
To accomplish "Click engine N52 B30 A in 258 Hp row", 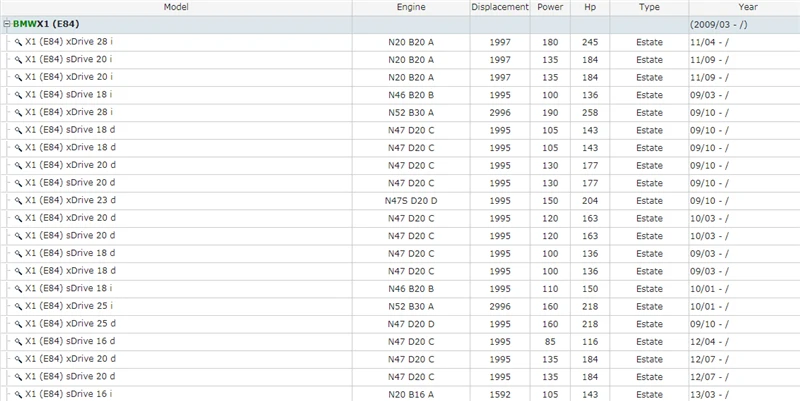I will (x=411, y=113).
